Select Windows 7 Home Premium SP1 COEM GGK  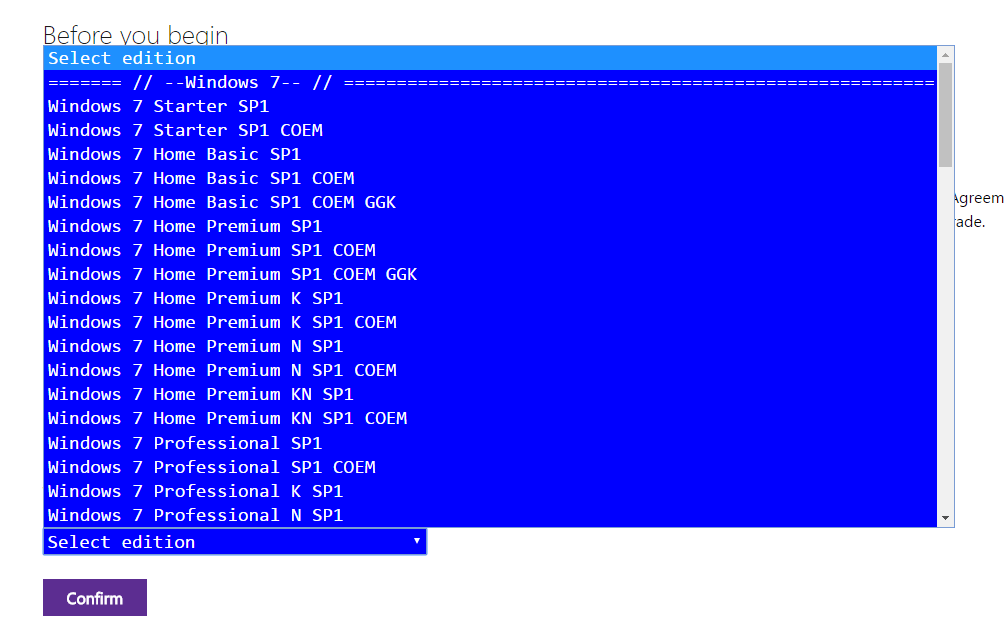coord(490,274)
